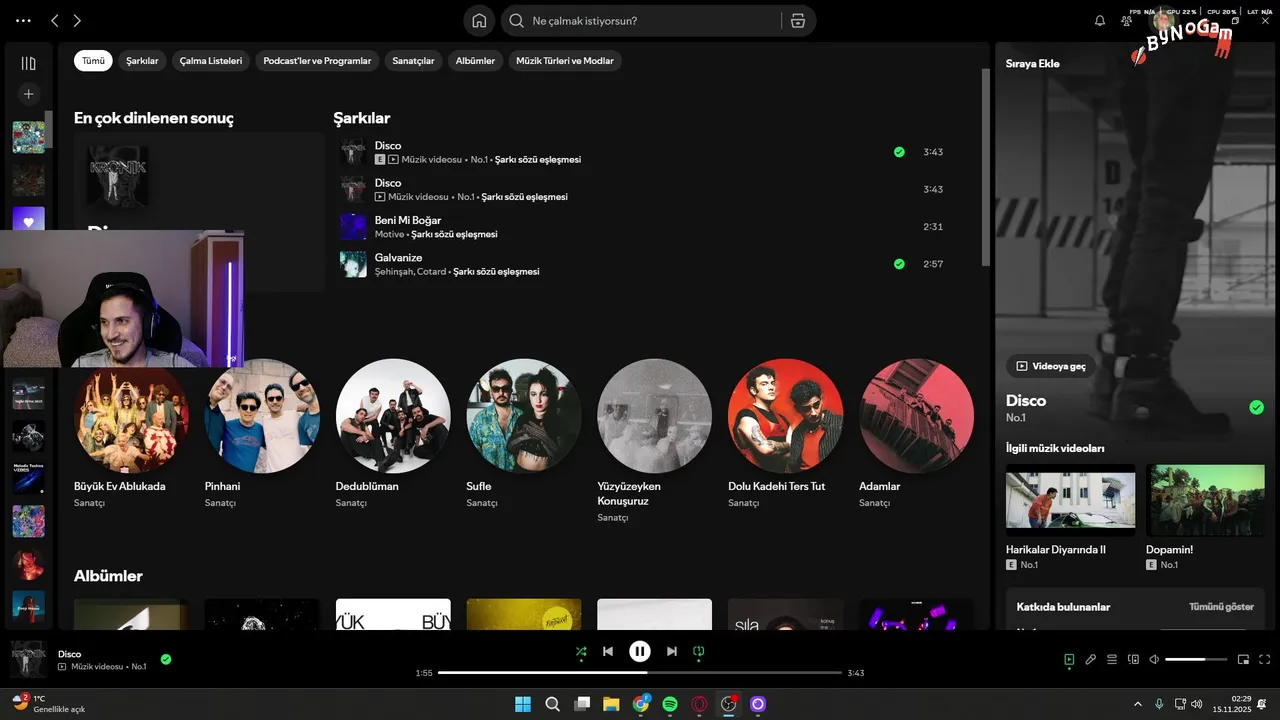This screenshot has height=720, width=1280.
Task: Open File Explorer from the taskbar
Action: coord(611,704)
